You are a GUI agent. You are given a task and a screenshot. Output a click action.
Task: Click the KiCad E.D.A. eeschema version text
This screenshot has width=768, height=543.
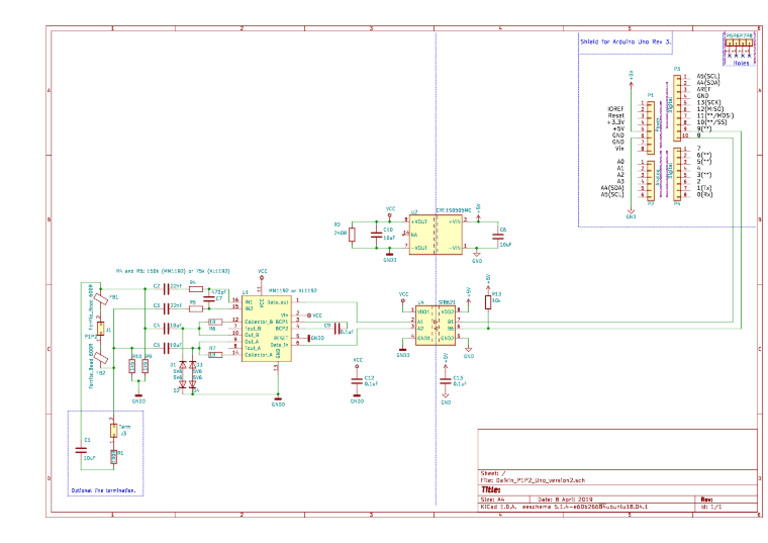tap(564, 507)
